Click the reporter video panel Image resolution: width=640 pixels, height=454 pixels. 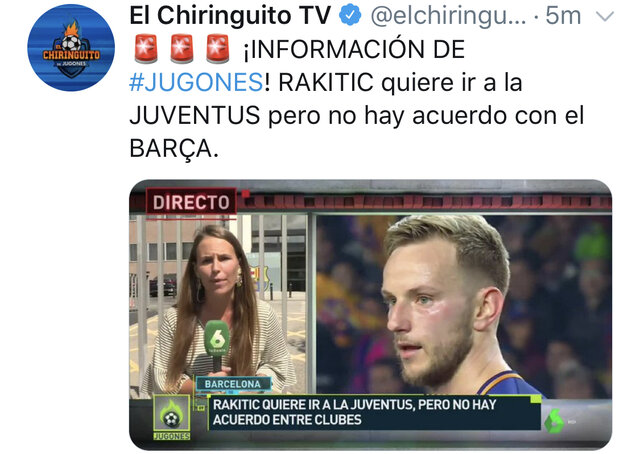pos(218,305)
